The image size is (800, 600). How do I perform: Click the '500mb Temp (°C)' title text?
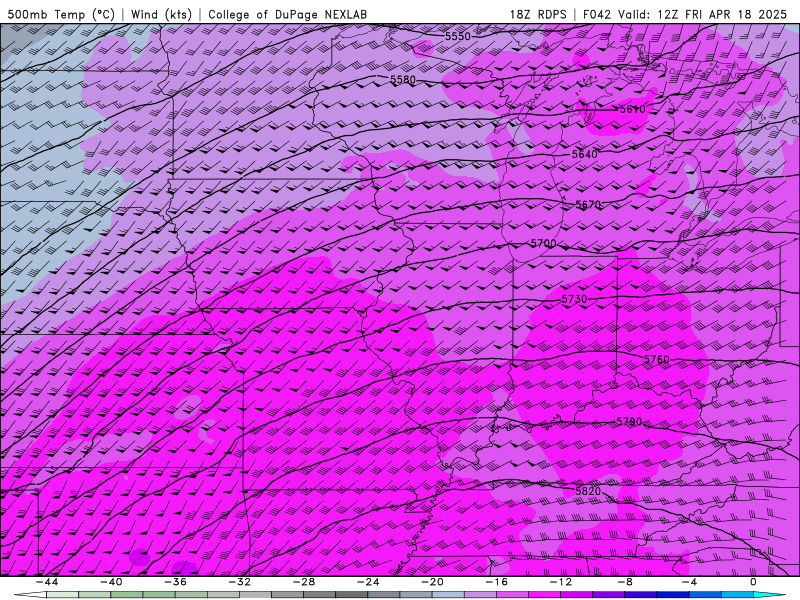click(61, 14)
